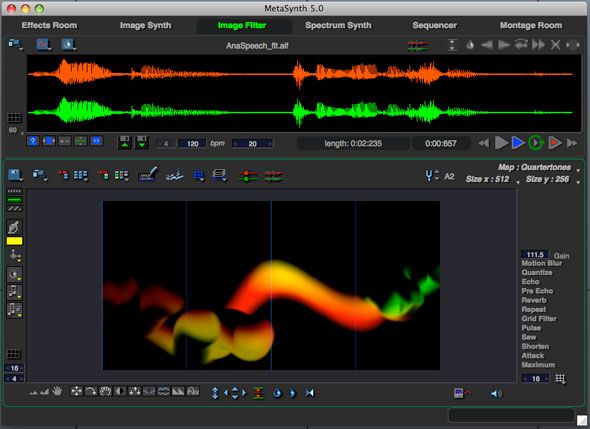This screenshot has width=590, height=429.
Task: Select the dotted line brush mode
Action: (14, 191)
